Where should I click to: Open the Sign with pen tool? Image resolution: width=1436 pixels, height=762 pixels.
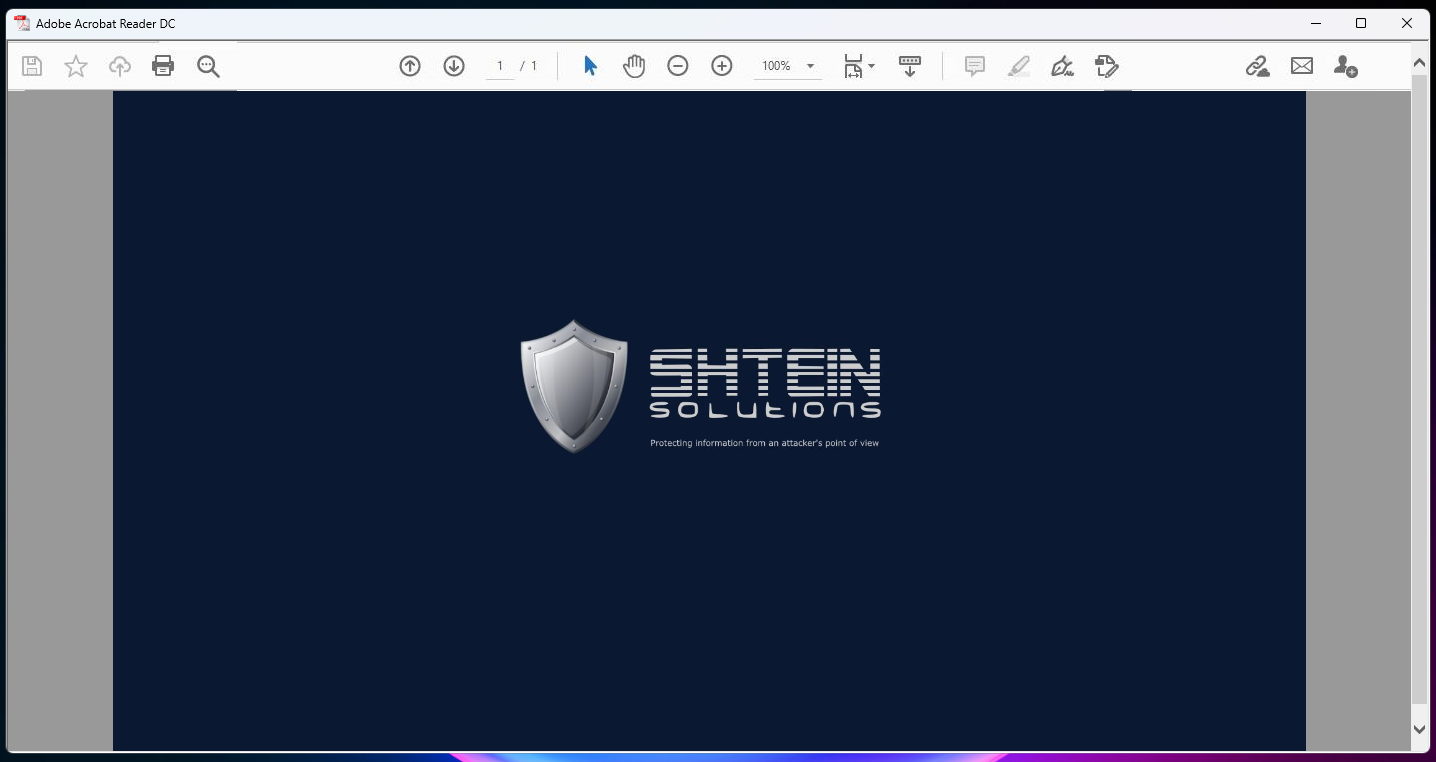(x=1062, y=66)
